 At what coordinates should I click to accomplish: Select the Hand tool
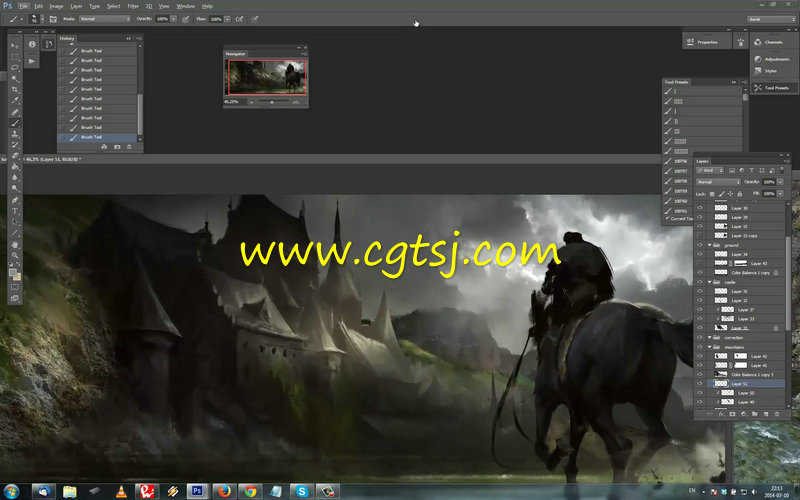pos(15,244)
